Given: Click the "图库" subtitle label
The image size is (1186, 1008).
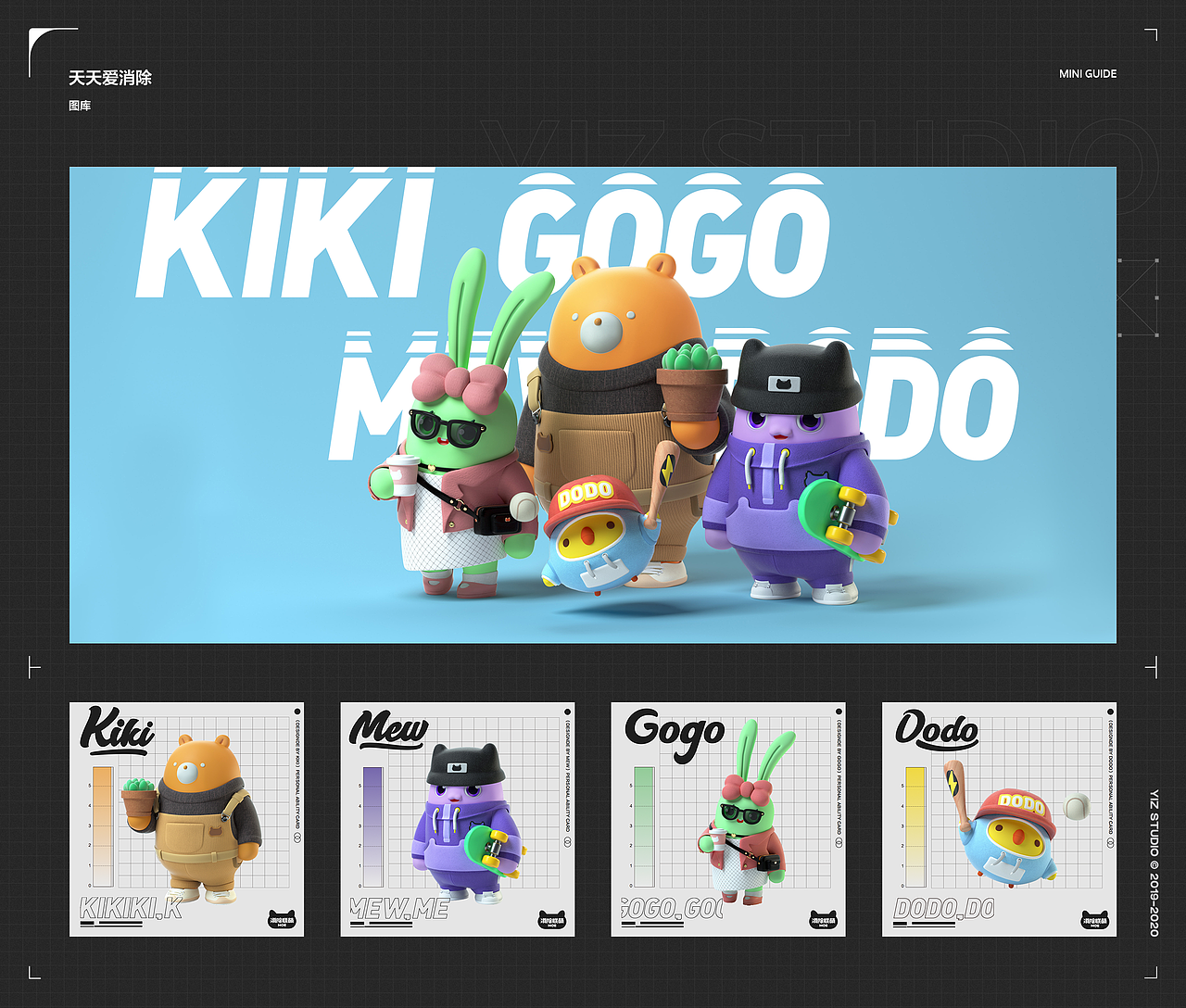Looking at the screenshot, I should pyautogui.click(x=80, y=106).
